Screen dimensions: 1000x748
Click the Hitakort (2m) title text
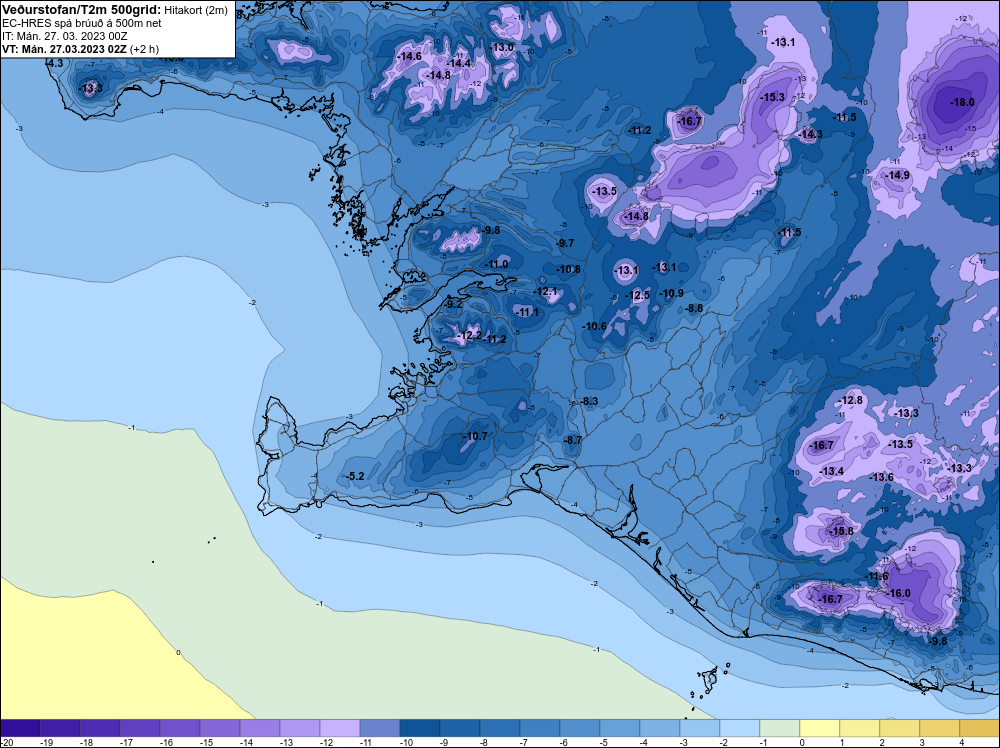(196, 10)
